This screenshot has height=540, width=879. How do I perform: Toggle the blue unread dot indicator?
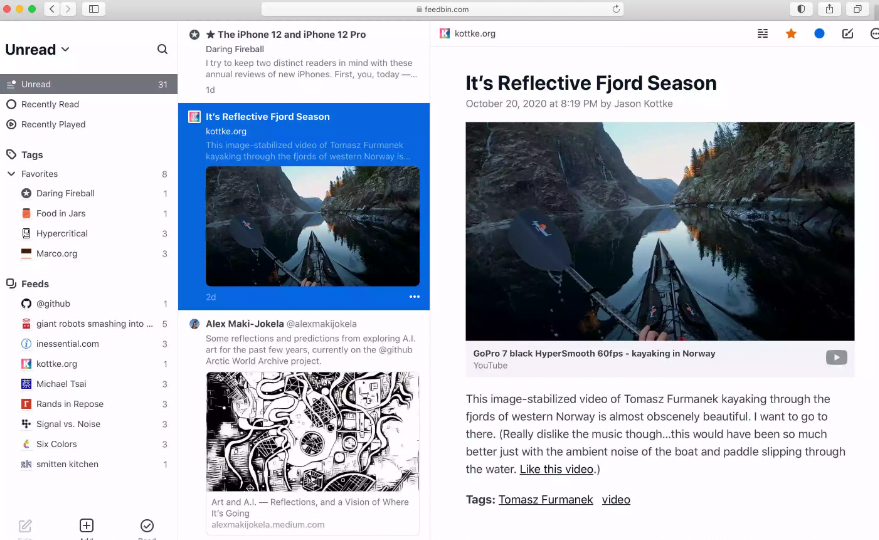(x=819, y=33)
